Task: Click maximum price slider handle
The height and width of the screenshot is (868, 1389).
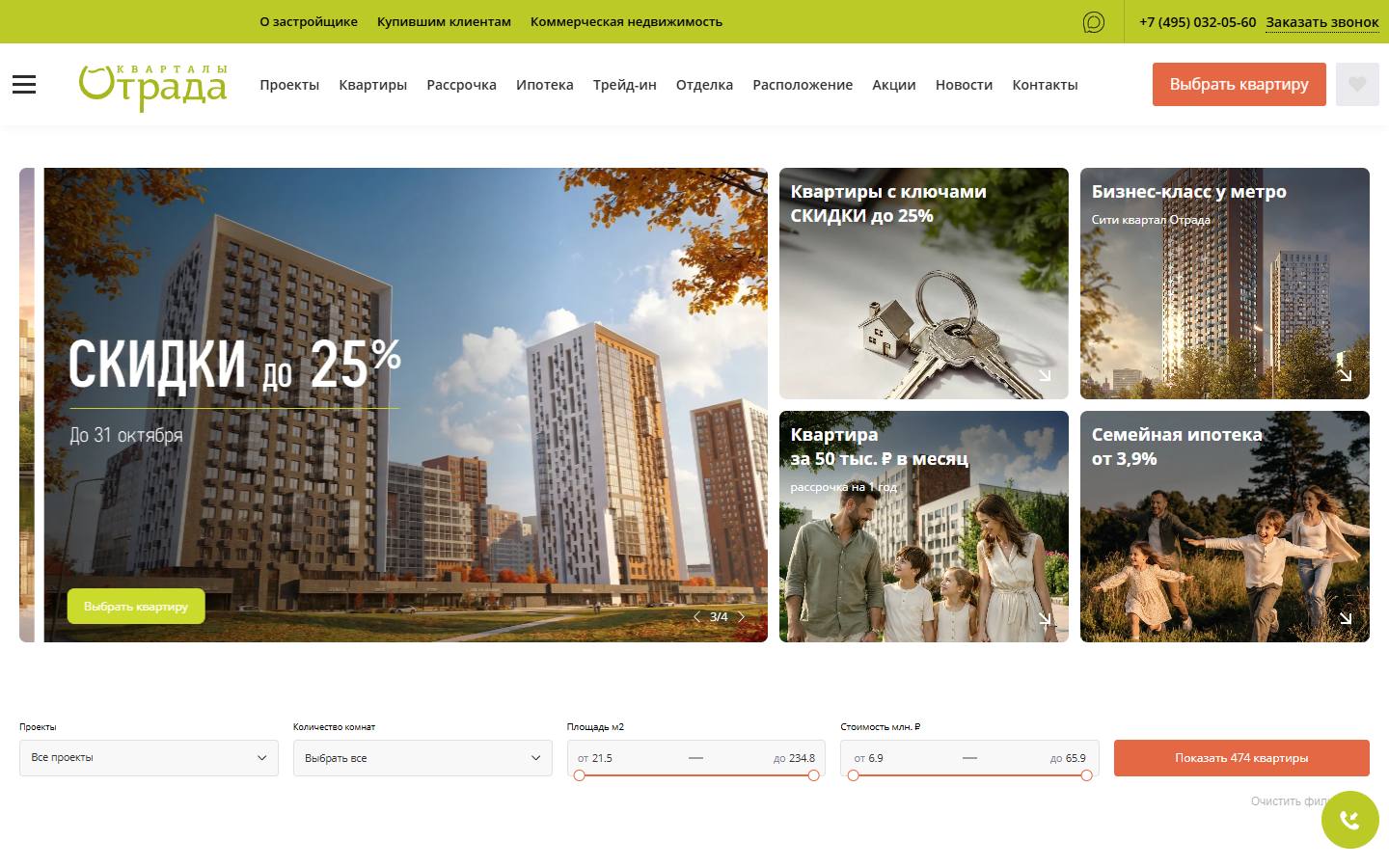Action: point(1087,775)
